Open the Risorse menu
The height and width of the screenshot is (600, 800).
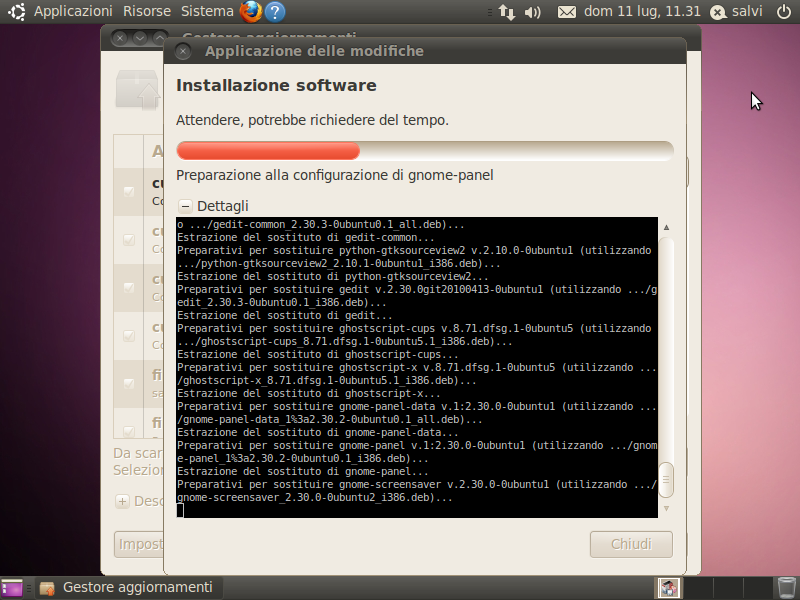pyautogui.click(x=147, y=11)
